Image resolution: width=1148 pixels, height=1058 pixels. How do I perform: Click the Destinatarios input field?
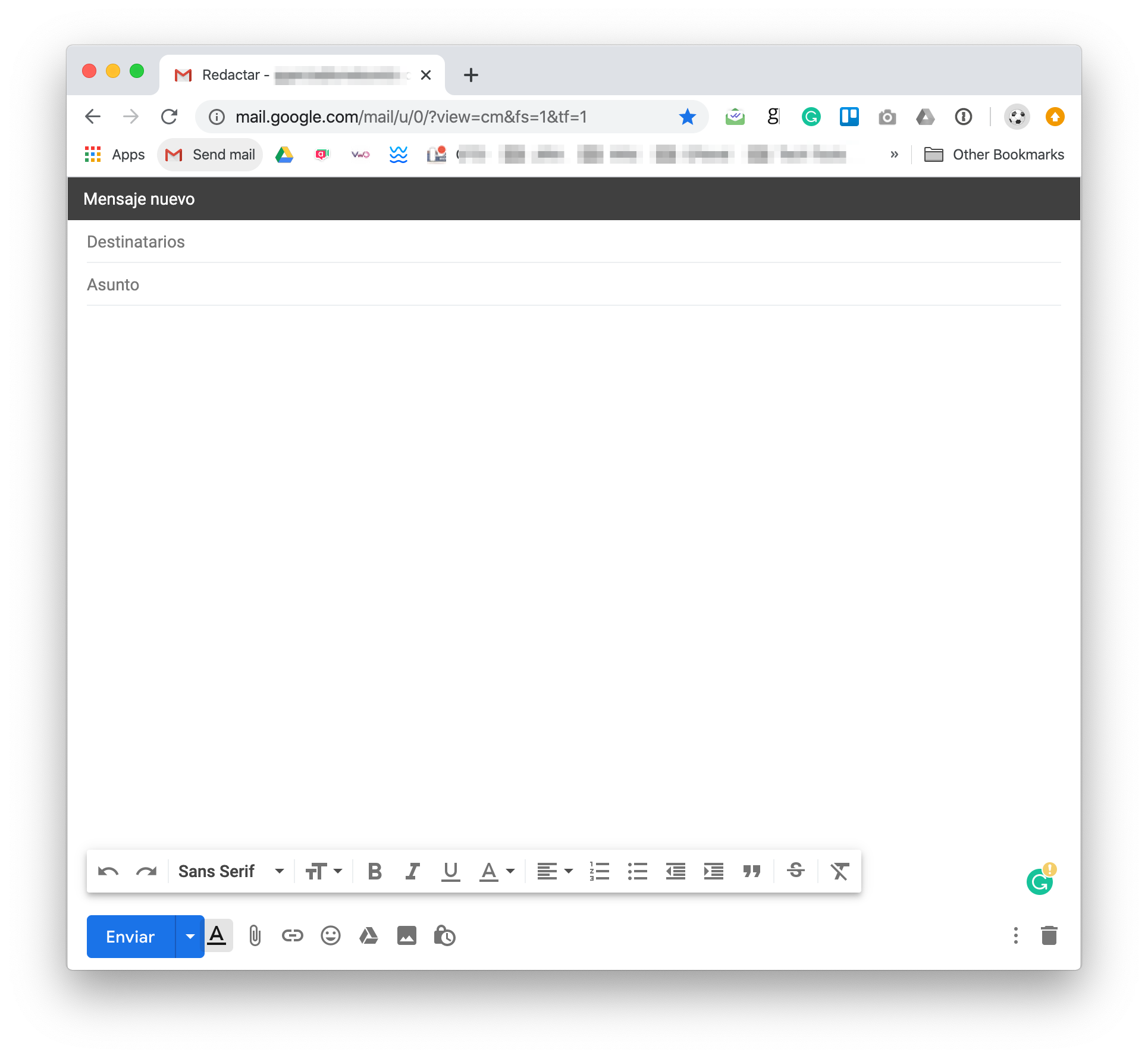(574, 242)
